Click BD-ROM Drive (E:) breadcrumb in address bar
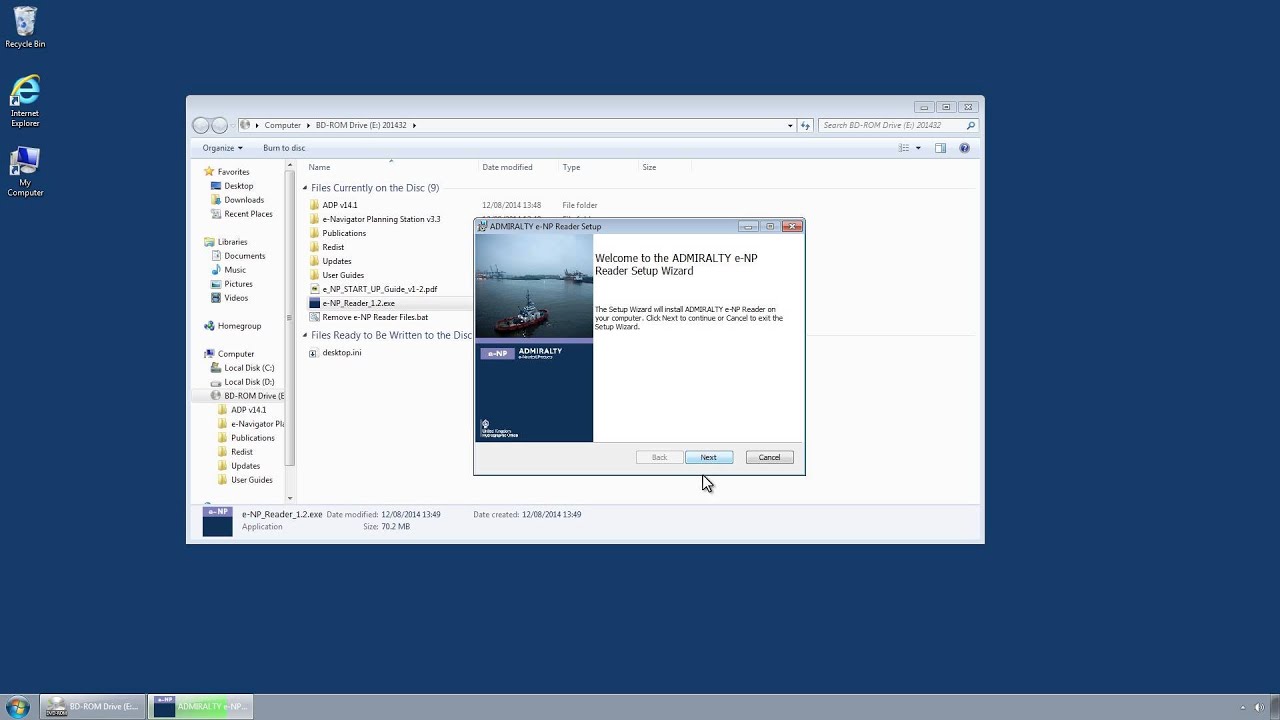This screenshot has width=1280, height=720. [361, 125]
